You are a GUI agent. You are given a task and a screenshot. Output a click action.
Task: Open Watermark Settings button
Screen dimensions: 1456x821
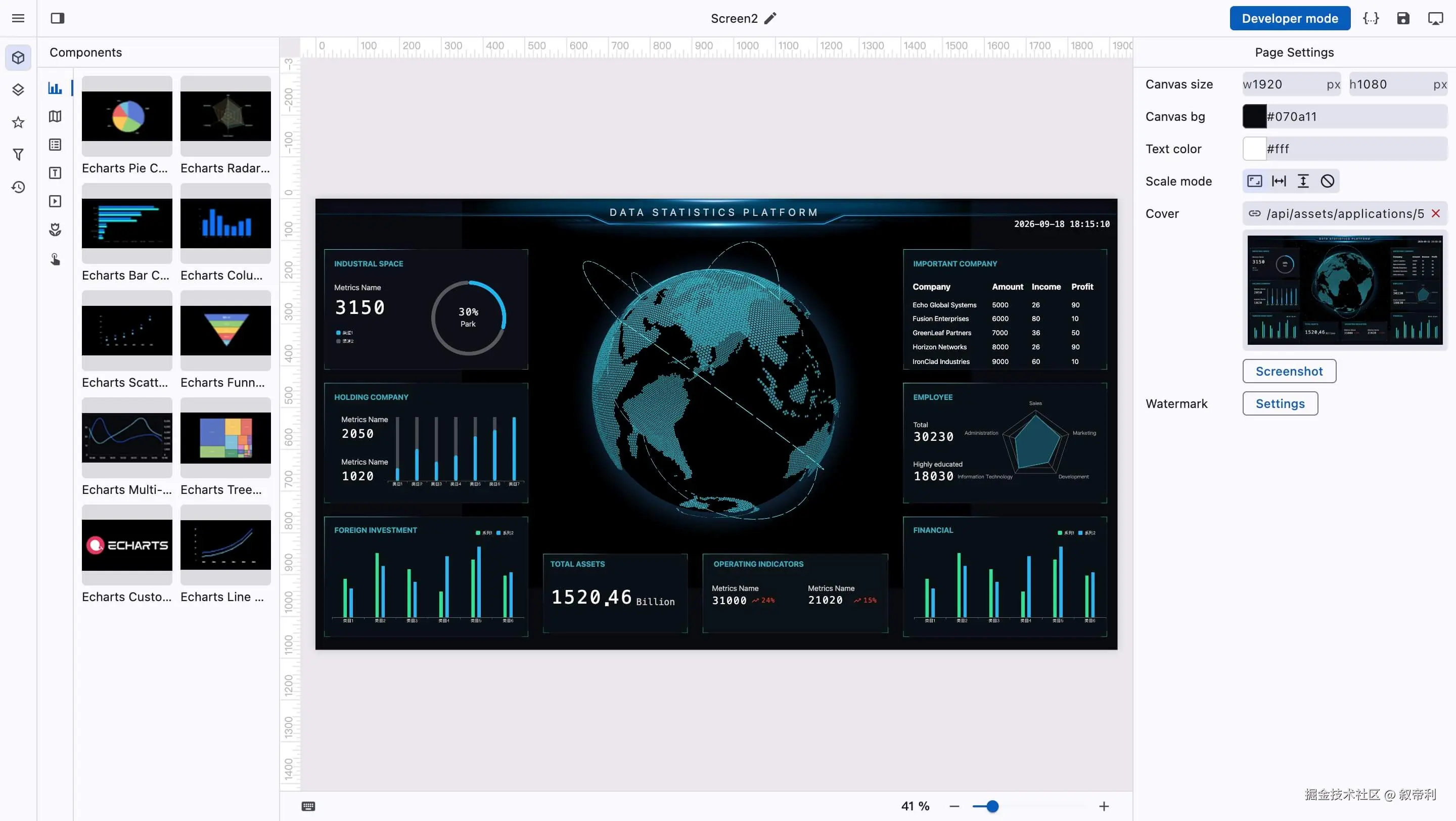coord(1280,403)
